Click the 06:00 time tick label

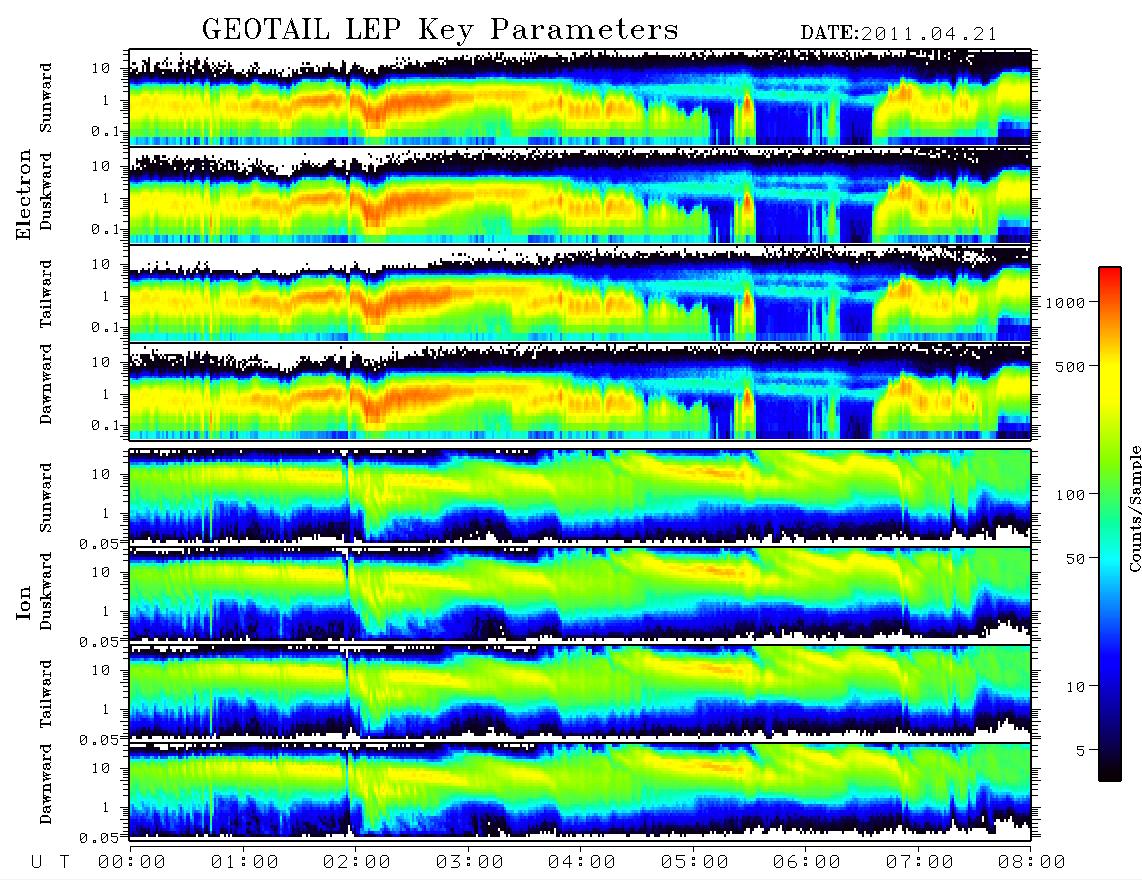(x=807, y=862)
